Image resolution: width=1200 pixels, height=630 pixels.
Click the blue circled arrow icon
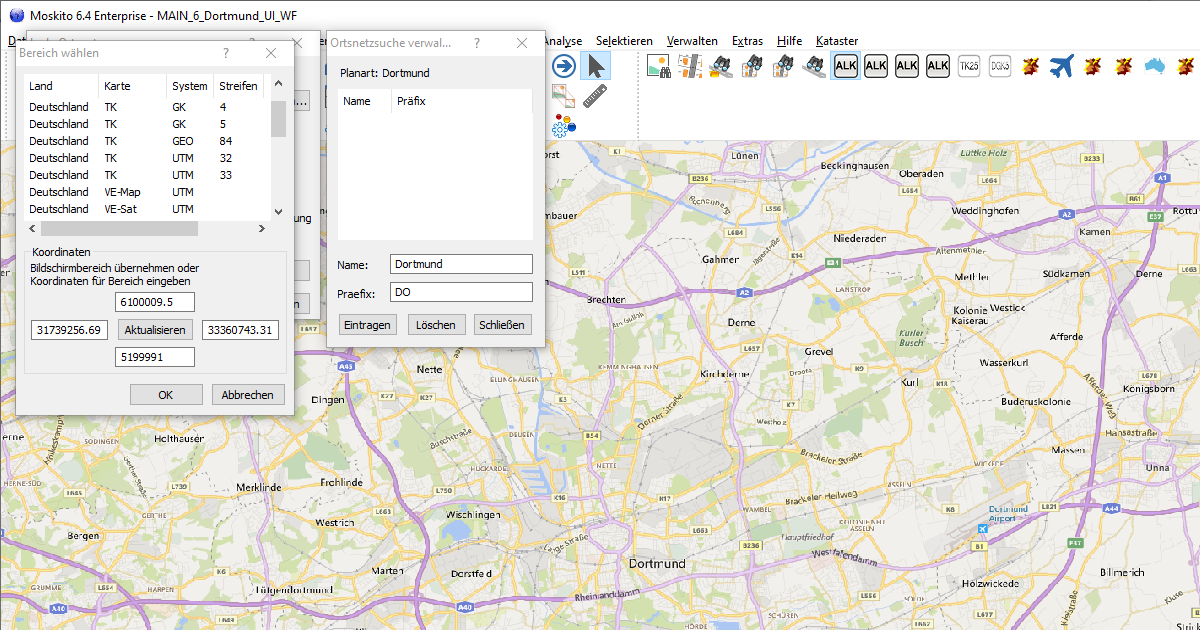(564, 67)
